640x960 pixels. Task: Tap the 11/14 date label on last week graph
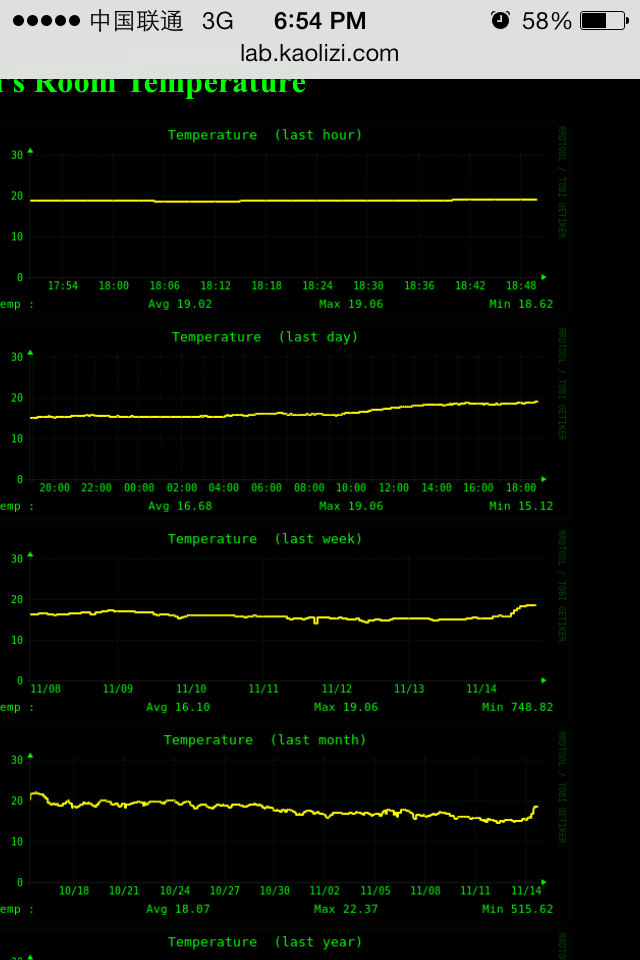coord(481,689)
